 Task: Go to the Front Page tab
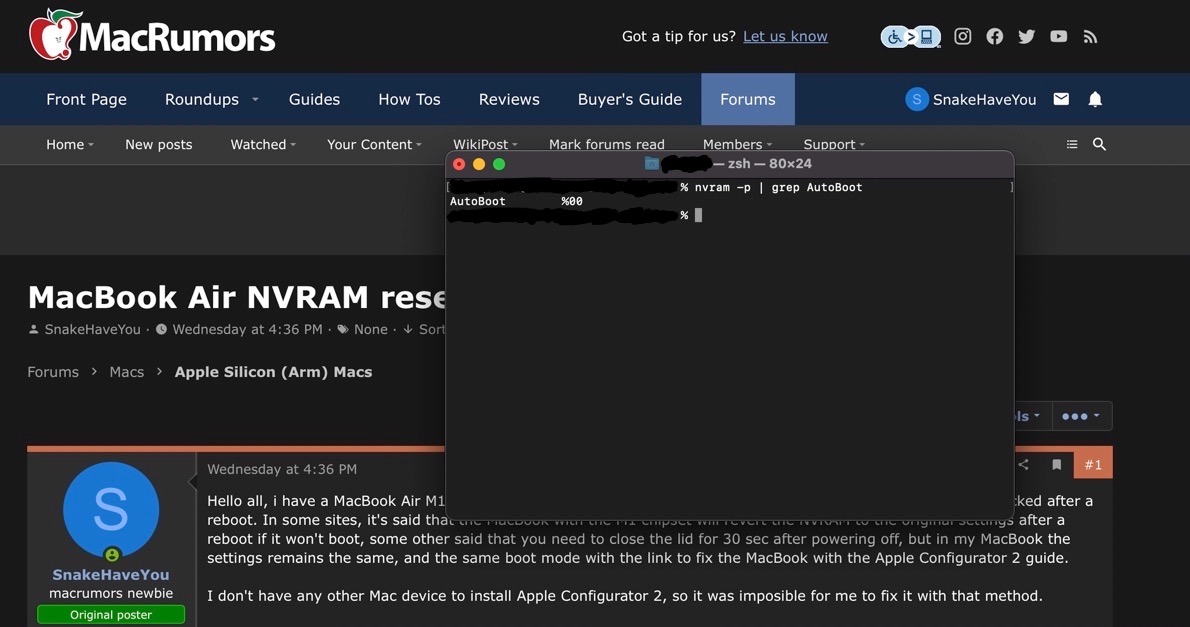pyautogui.click(x=87, y=99)
